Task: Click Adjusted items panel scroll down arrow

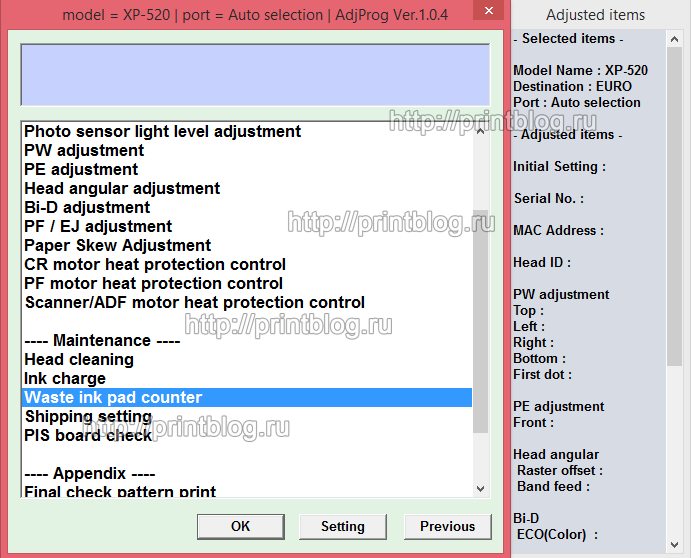Action: [674, 544]
